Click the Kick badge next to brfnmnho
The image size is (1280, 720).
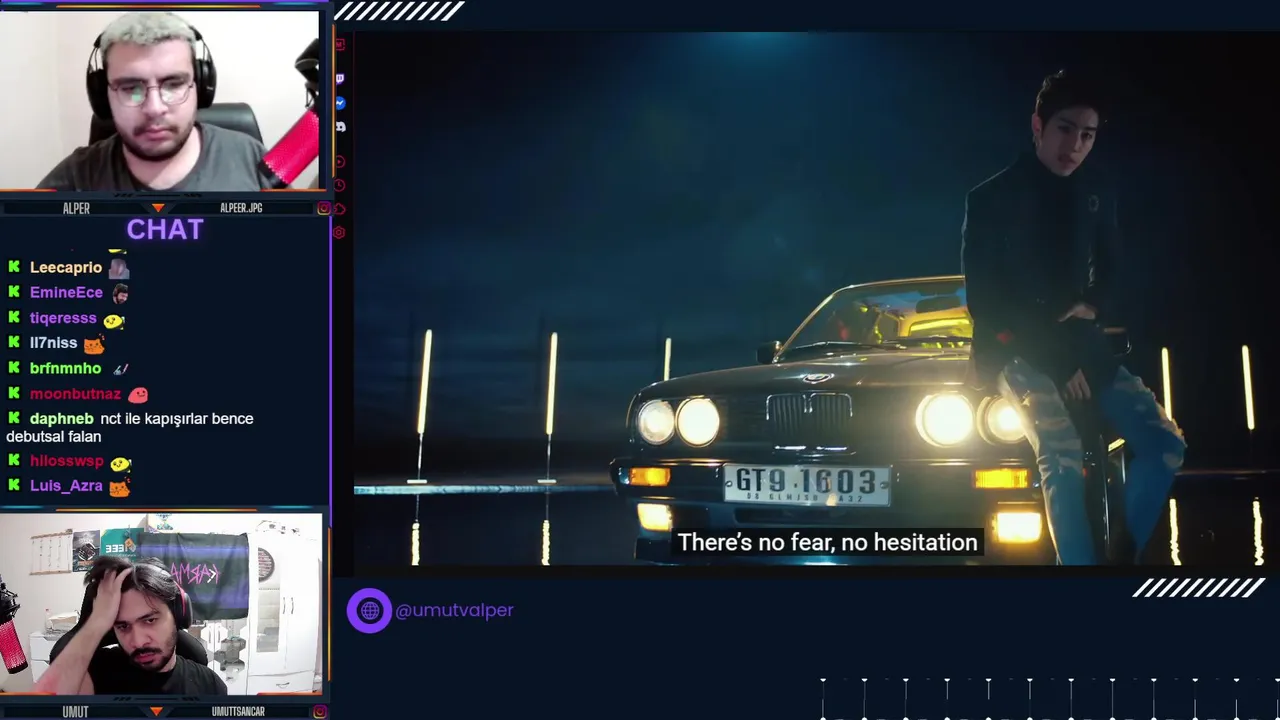pos(14,368)
